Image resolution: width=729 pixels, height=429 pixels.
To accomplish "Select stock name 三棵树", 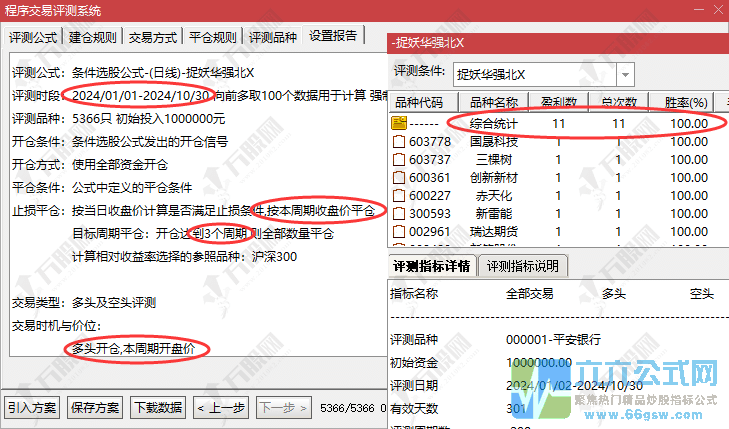I will [x=494, y=159].
